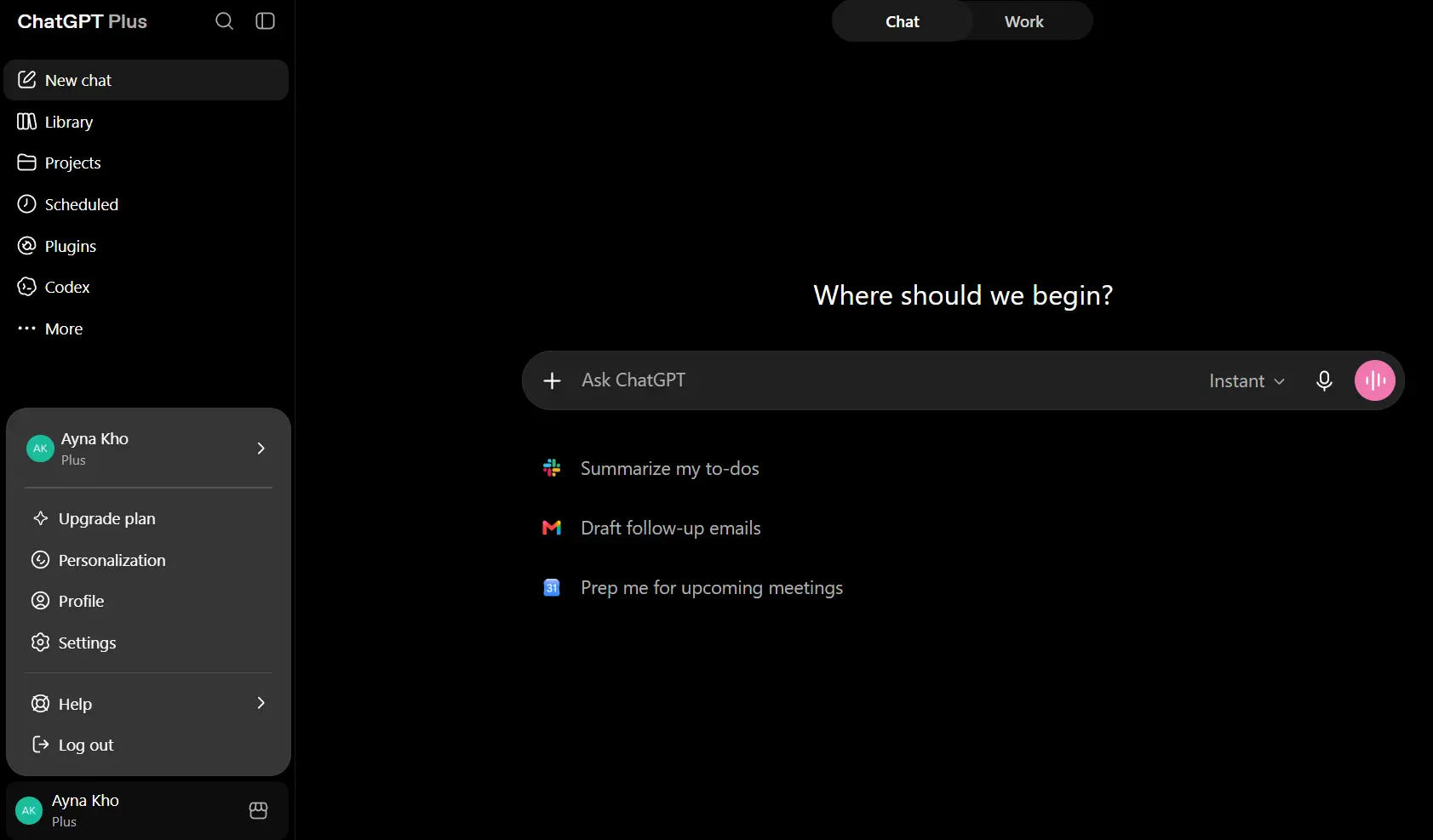This screenshot has width=1433, height=840.
Task: Click the AK avatar at sidebar bottom
Action: coord(29,810)
